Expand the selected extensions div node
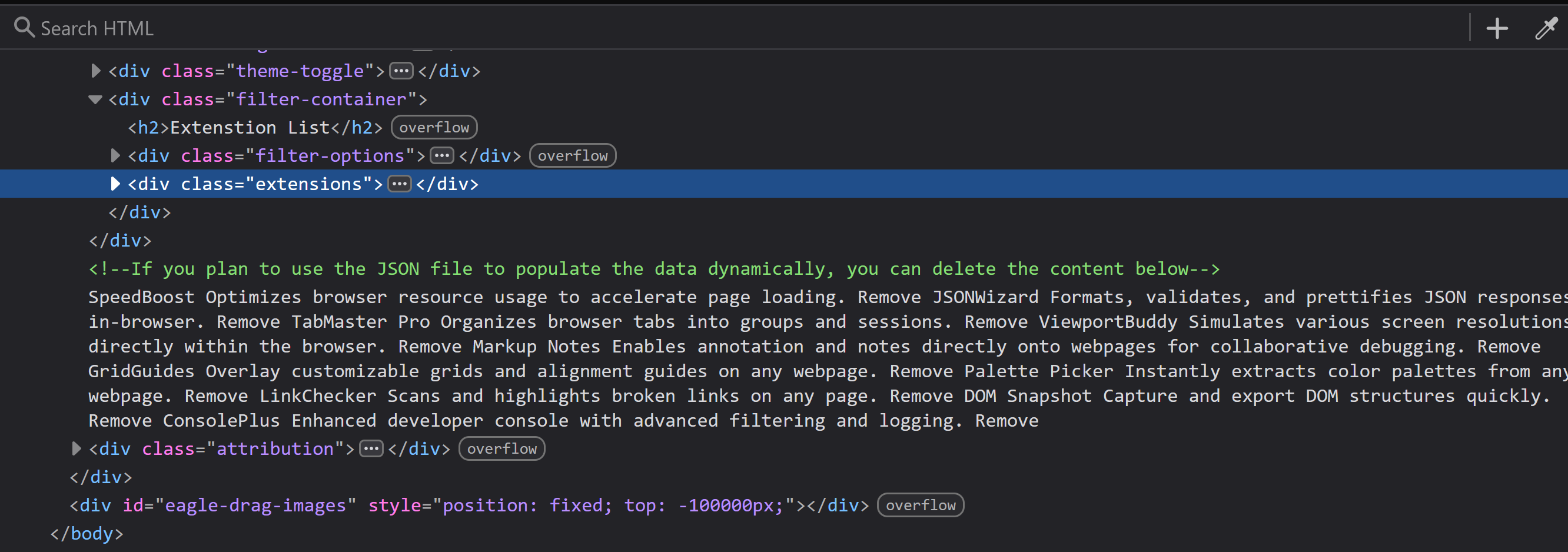Image resolution: width=1568 pixels, height=552 pixels. [x=115, y=184]
